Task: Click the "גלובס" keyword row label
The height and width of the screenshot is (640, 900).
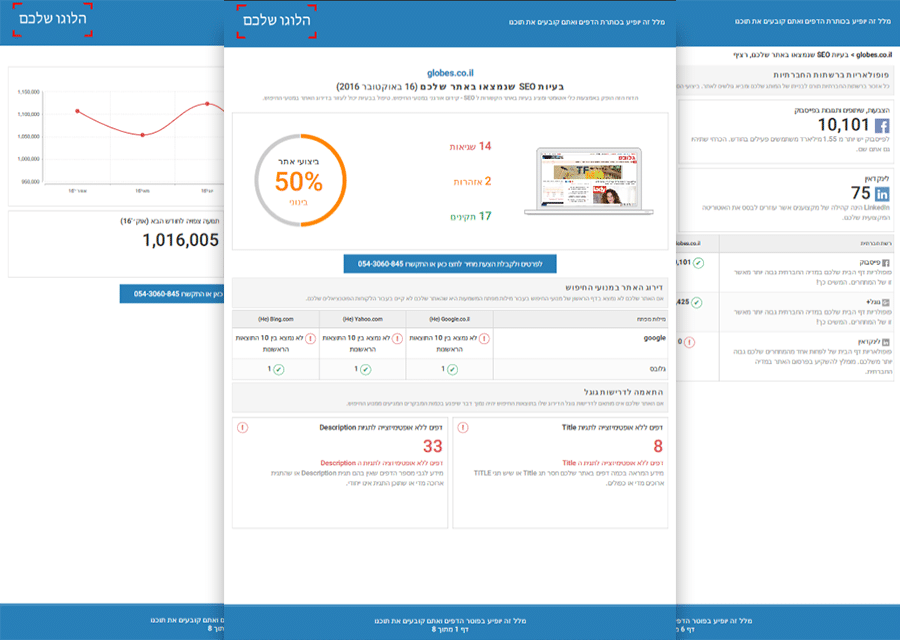Action: (x=658, y=369)
